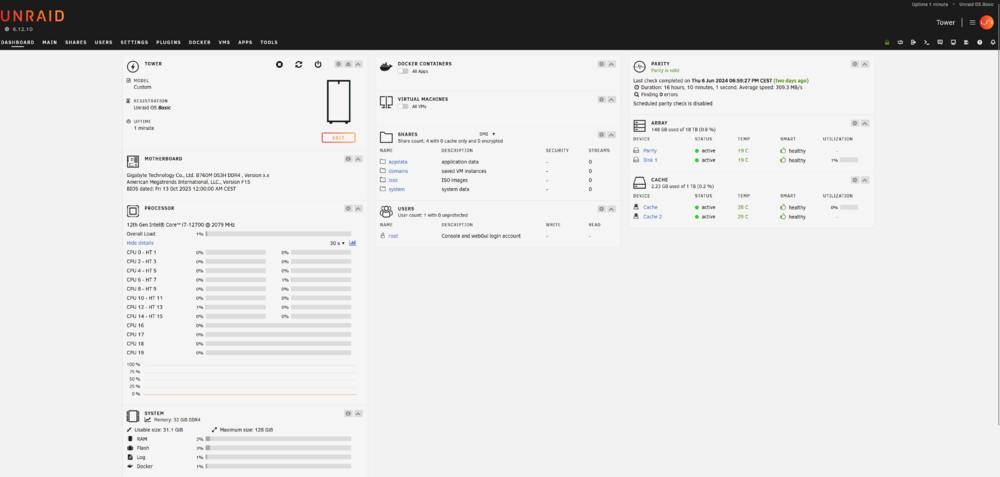Click the Shutdown power icon in Tower panel
Image resolution: width=1000 pixels, height=477 pixels.
pos(318,64)
